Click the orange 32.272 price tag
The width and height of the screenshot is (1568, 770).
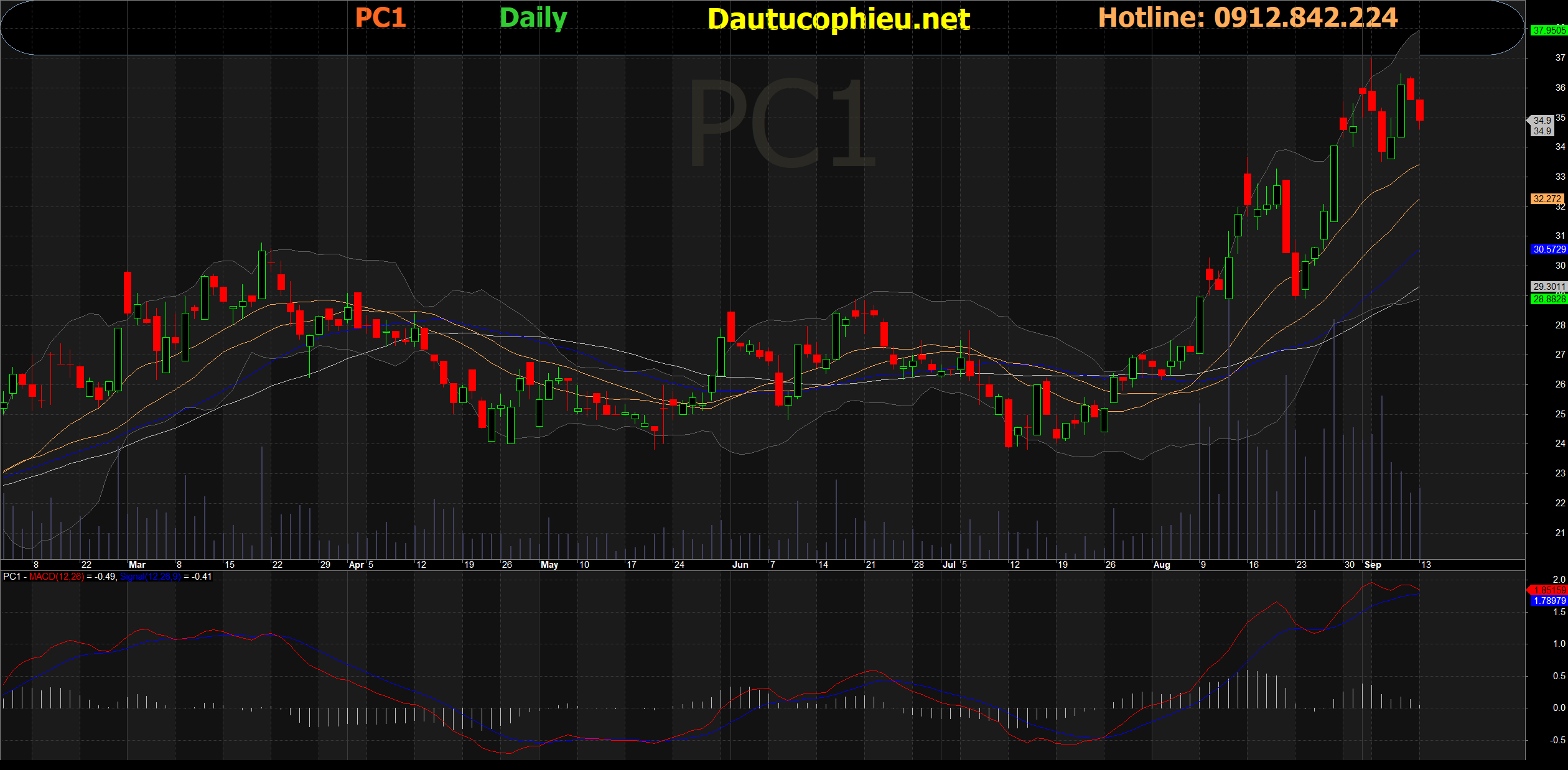pyautogui.click(x=1547, y=199)
